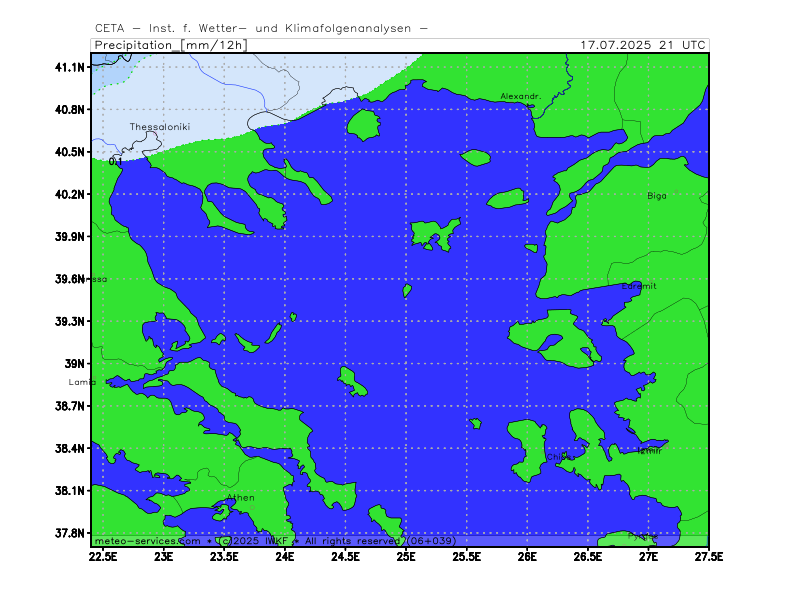800x600 pixels.
Task: Select the 40.8N latitude label
Action: point(70,110)
